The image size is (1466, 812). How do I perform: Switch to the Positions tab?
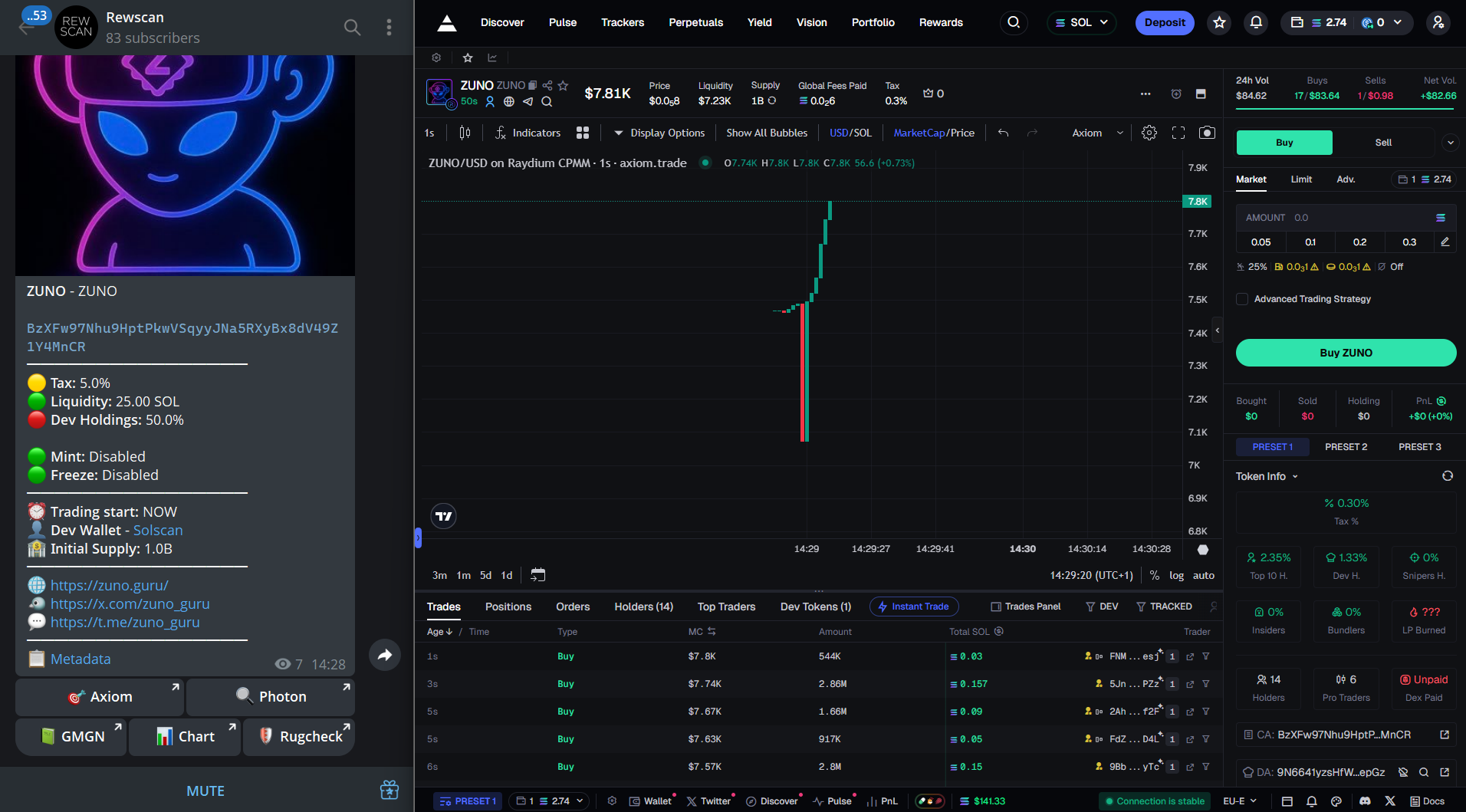pos(508,607)
